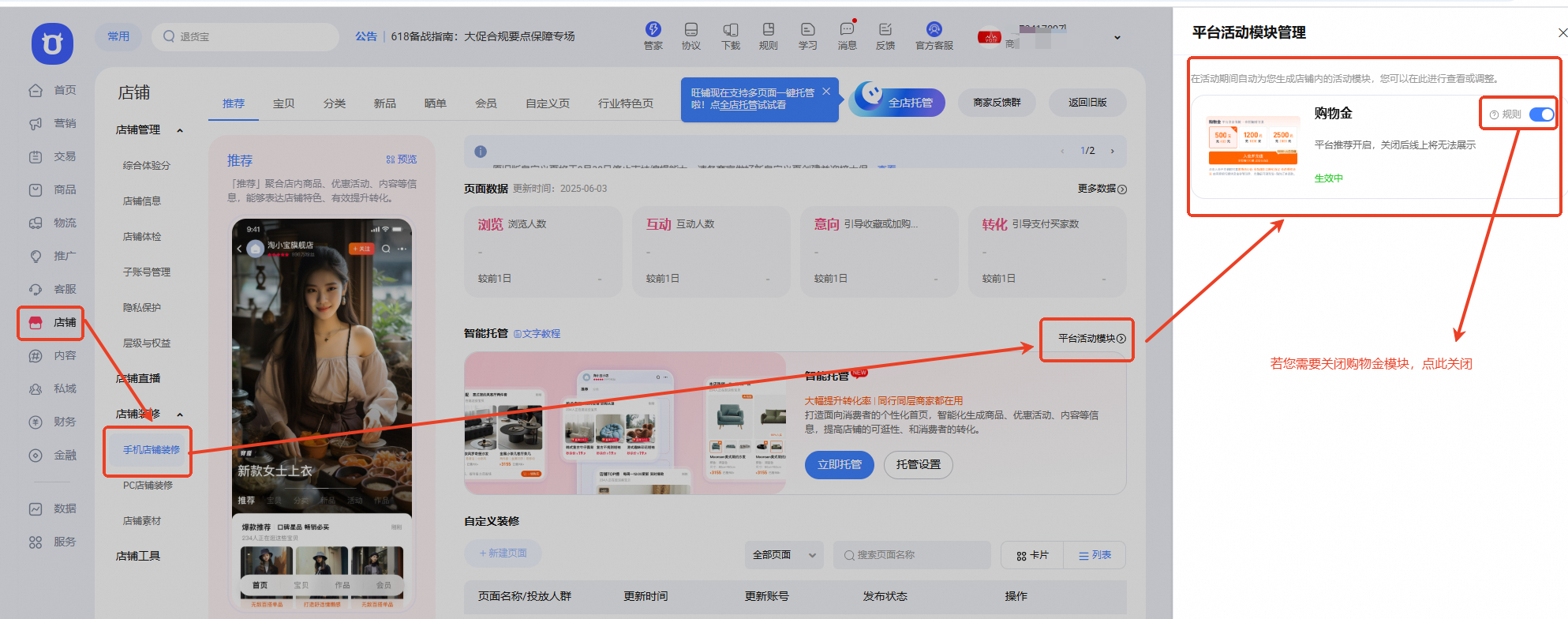Collapse the 店铺管理 section
Image resolution: width=1568 pixels, height=619 pixels.
pyautogui.click(x=180, y=130)
